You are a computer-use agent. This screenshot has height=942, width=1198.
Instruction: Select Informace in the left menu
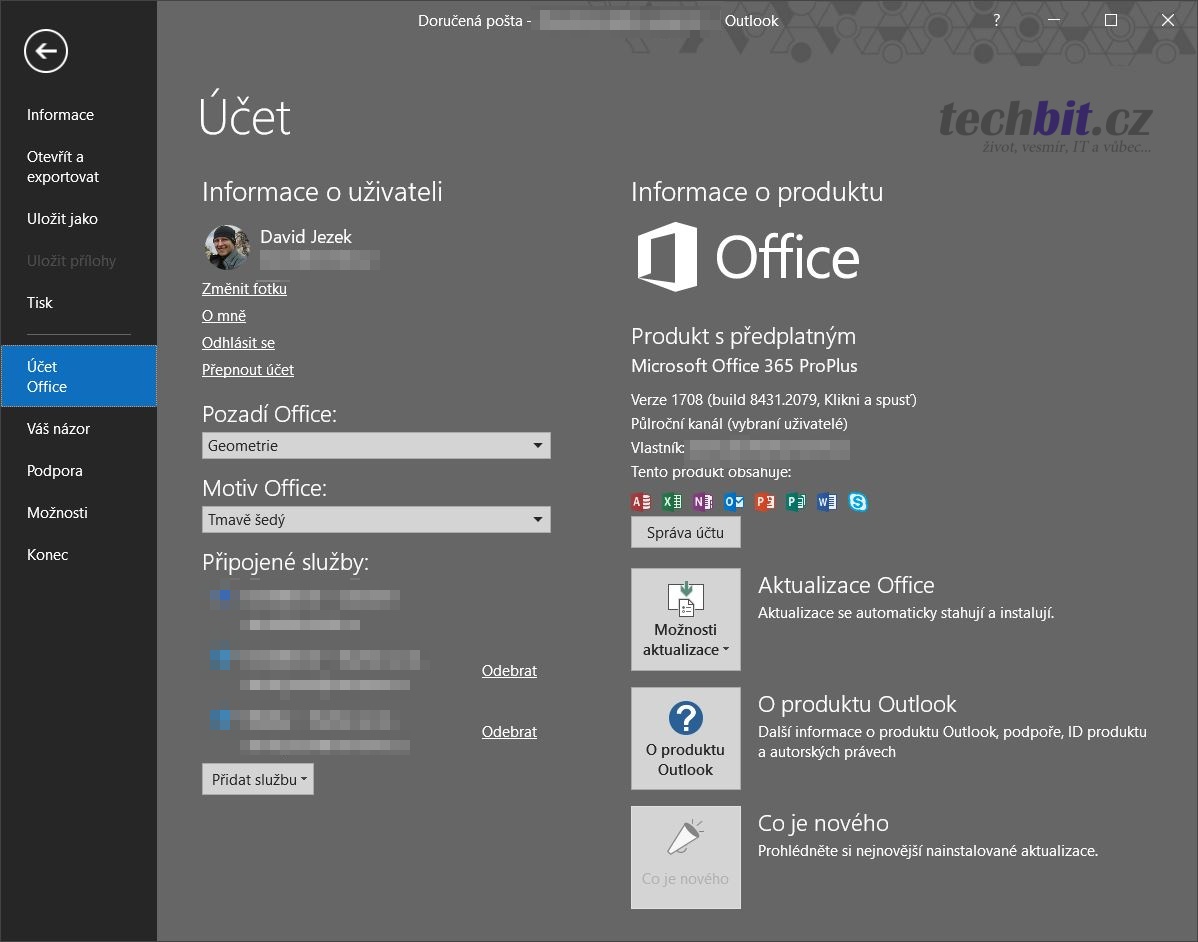coord(60,115)
